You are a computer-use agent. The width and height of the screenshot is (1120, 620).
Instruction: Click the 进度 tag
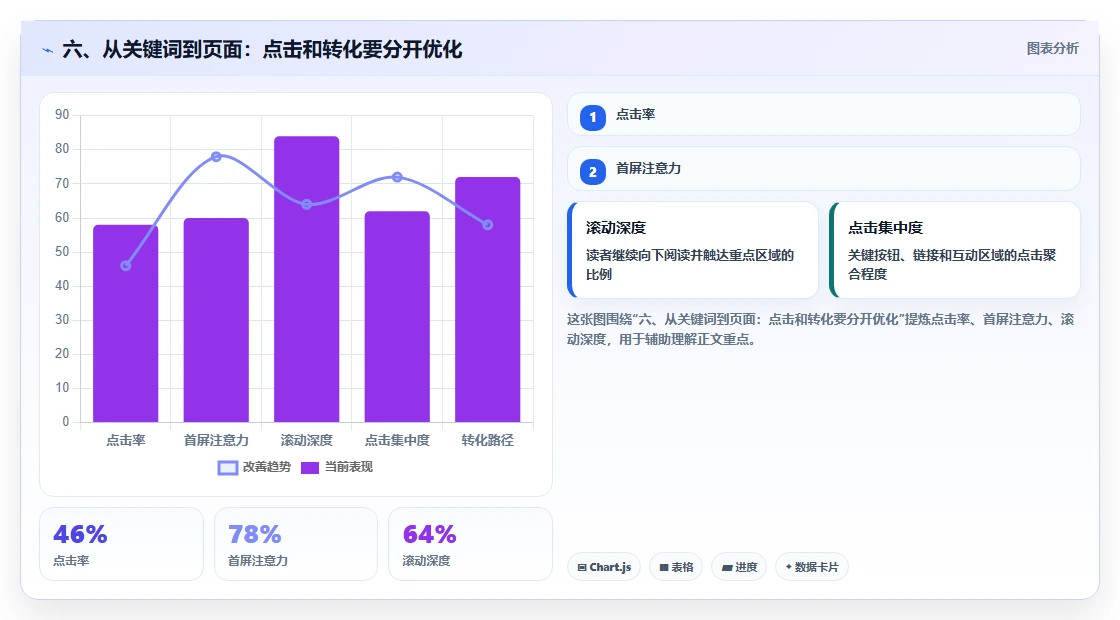click(x=739, y=567)
